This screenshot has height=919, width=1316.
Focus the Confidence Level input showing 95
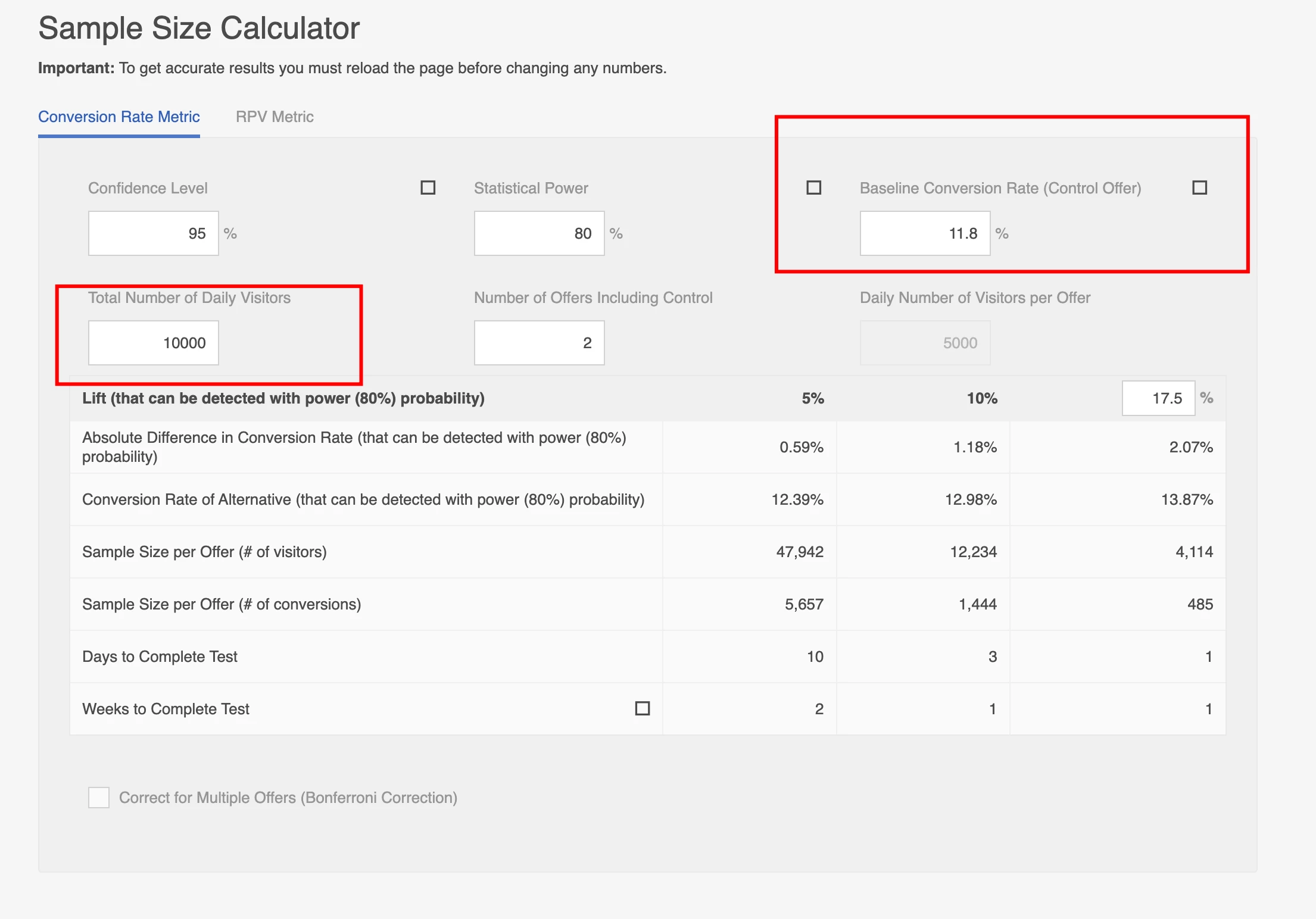(154, 233)
